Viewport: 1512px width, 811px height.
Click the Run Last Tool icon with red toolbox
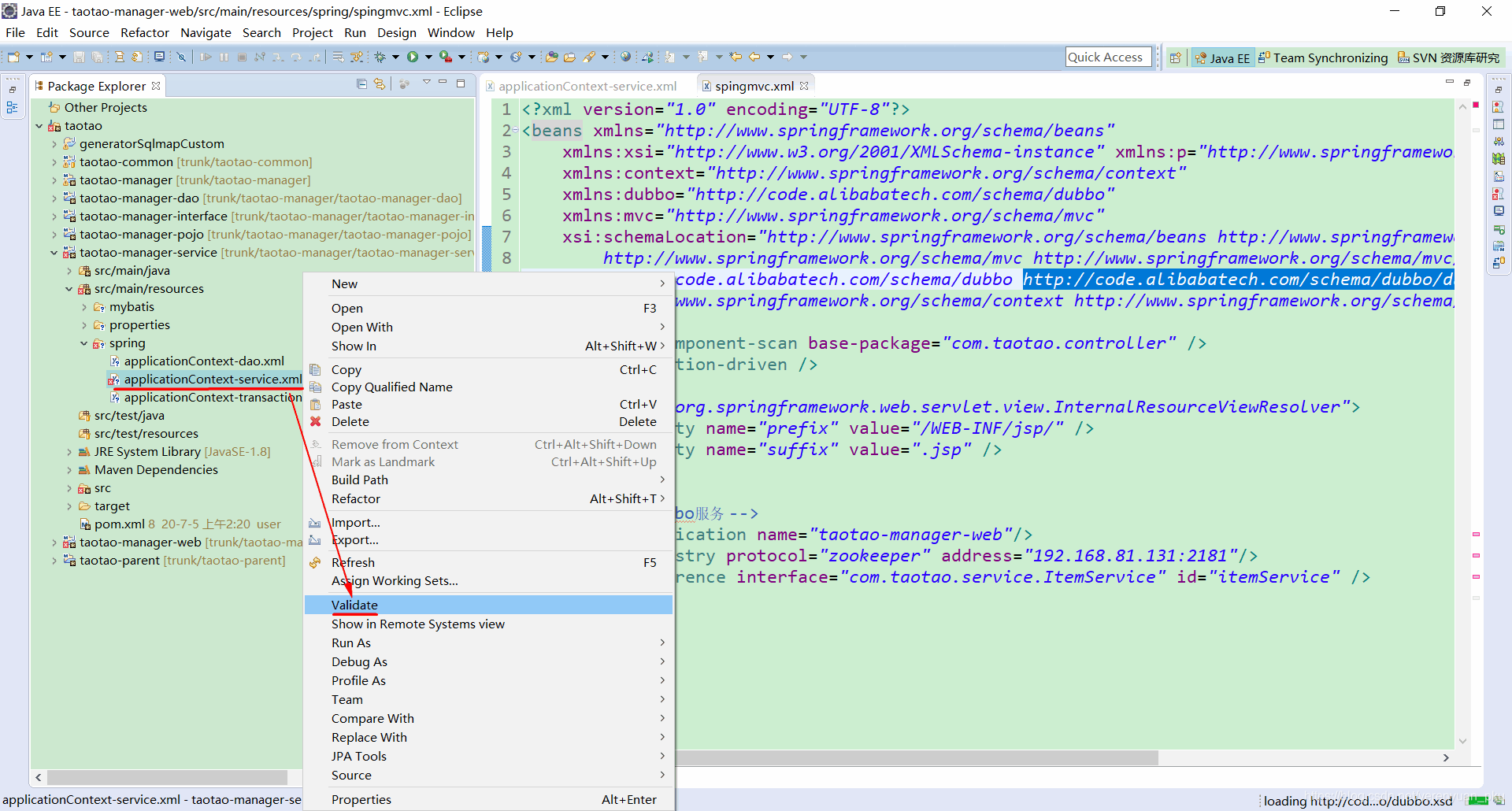pos(446,57)
